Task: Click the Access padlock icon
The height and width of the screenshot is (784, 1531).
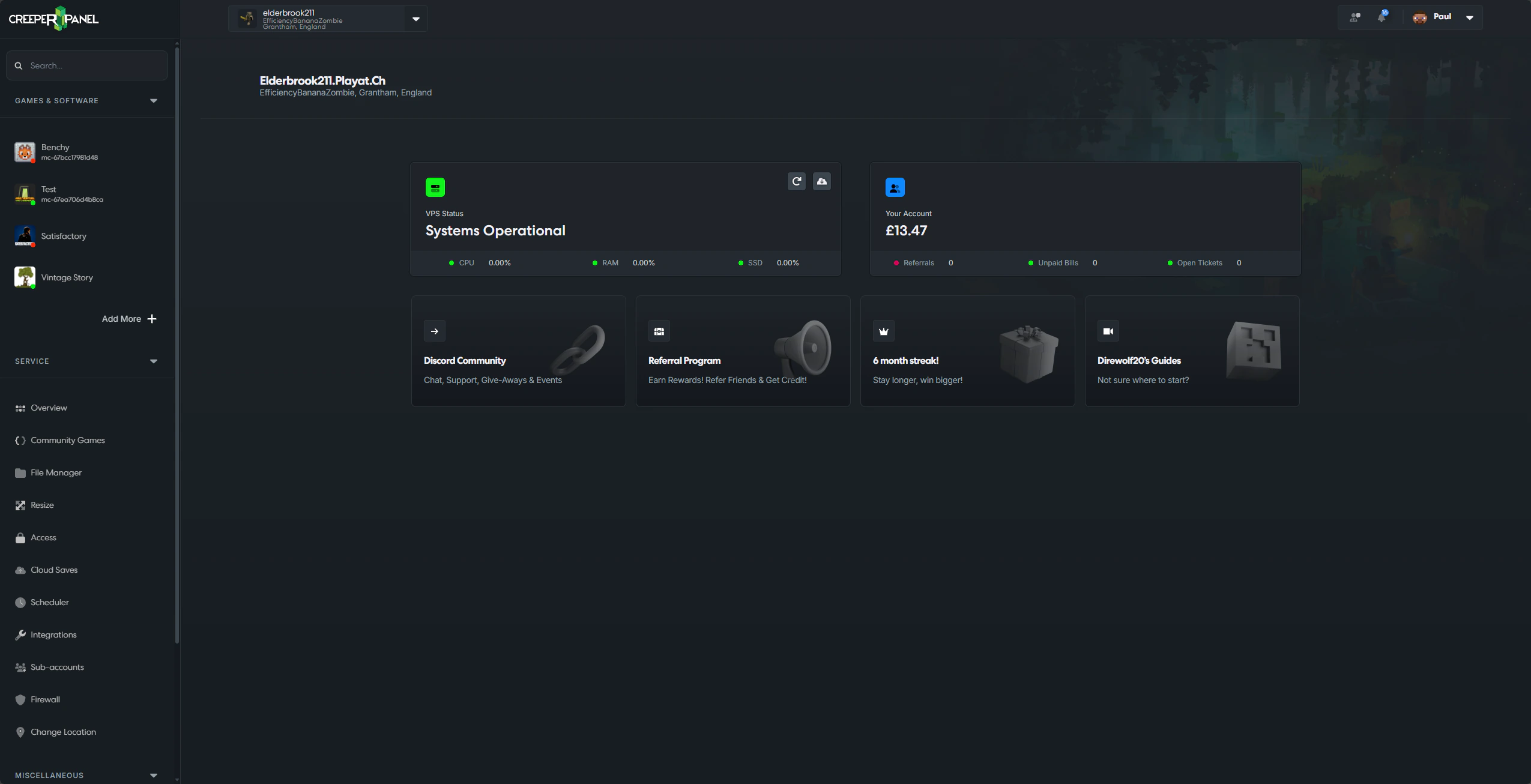Action: (x=20, y=538)
